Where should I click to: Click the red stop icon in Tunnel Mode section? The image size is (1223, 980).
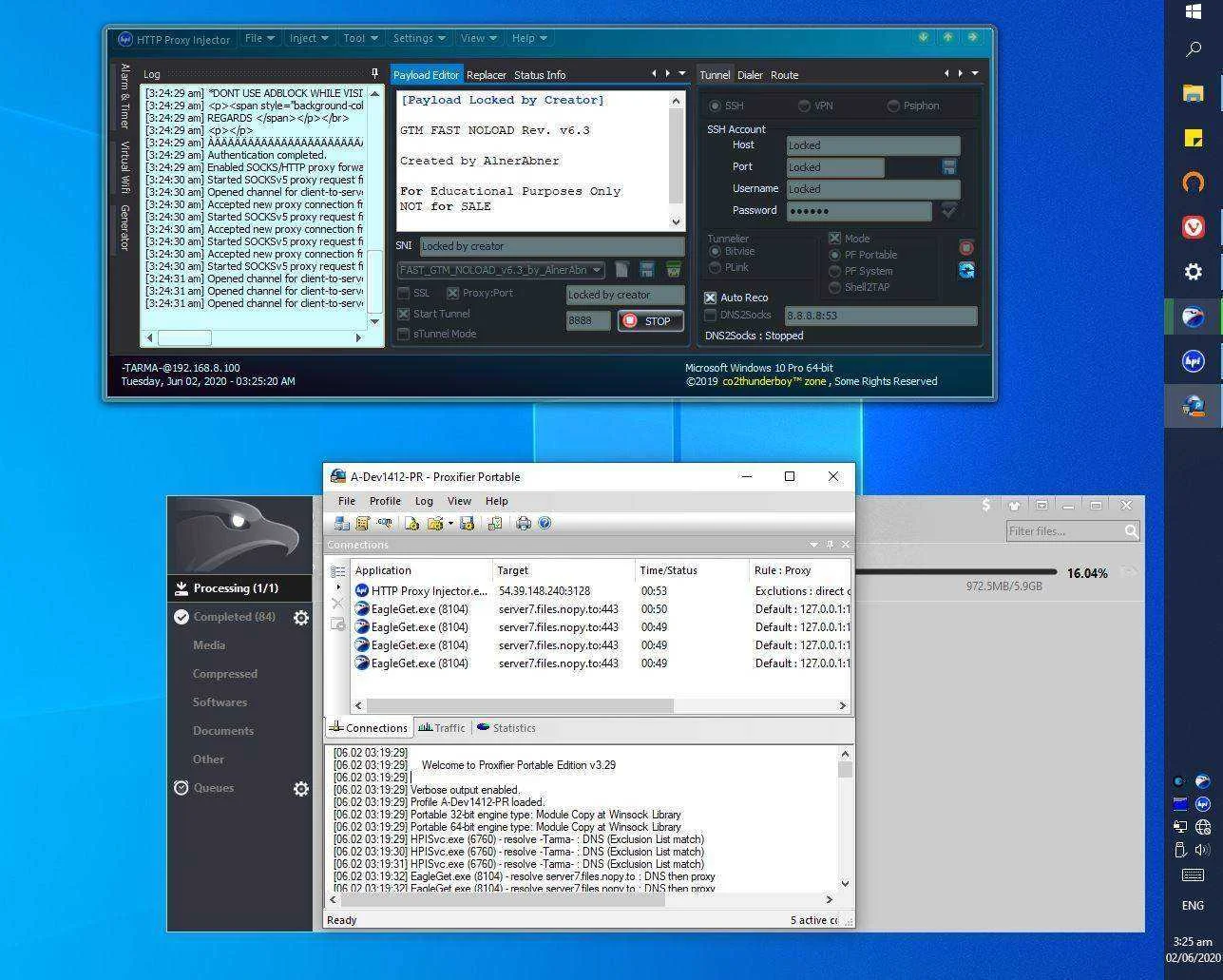(x=966, y=248)
